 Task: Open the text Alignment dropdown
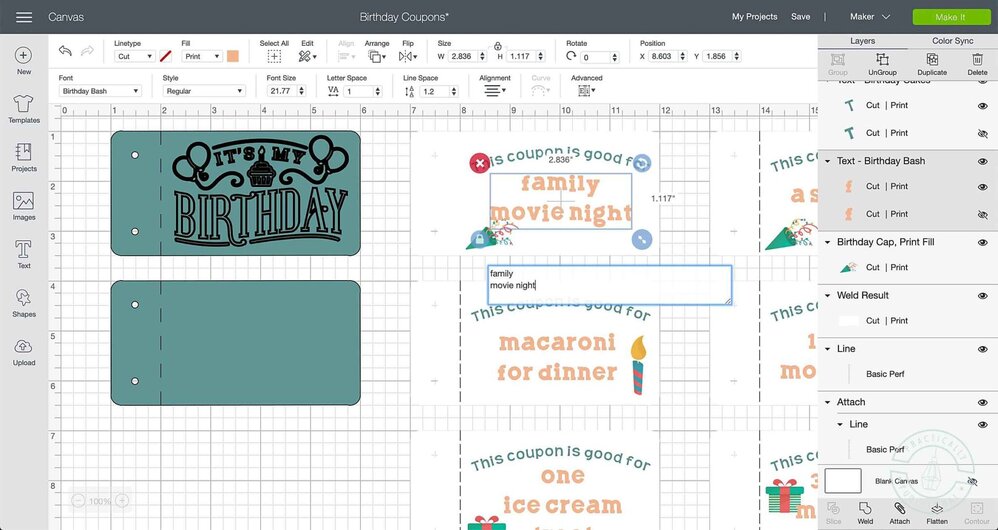pos(494,91)
